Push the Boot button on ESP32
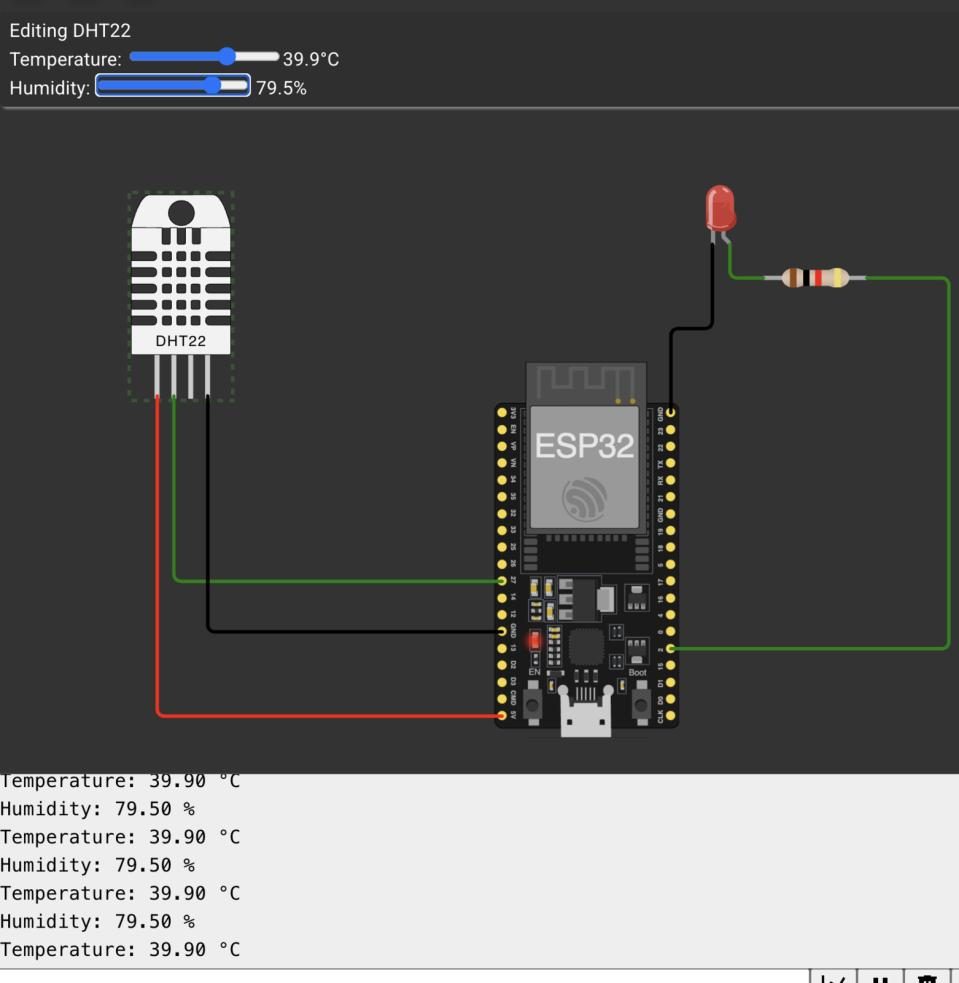Screen dimensions: 959x983 (x=641, y=705)
